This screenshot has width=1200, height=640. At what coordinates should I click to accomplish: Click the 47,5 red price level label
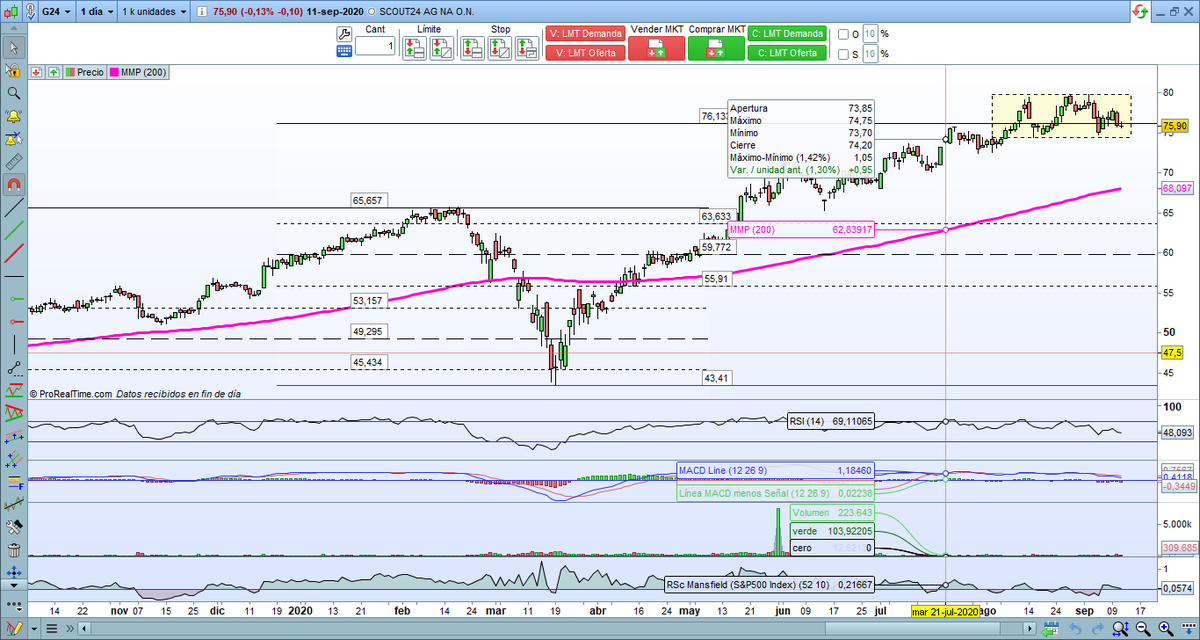point(1173,354)
